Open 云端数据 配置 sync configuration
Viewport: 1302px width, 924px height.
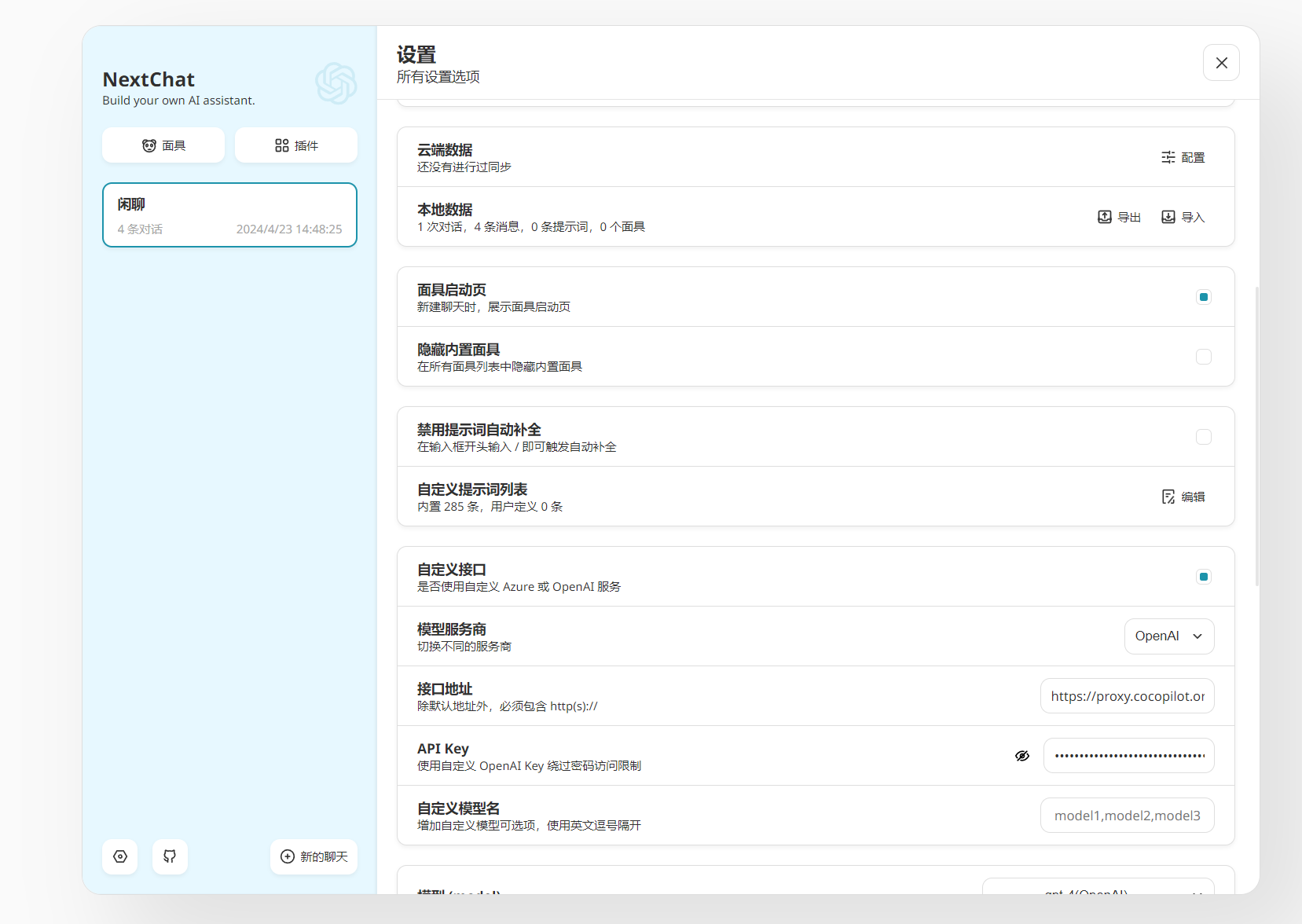click(1183, 157)
